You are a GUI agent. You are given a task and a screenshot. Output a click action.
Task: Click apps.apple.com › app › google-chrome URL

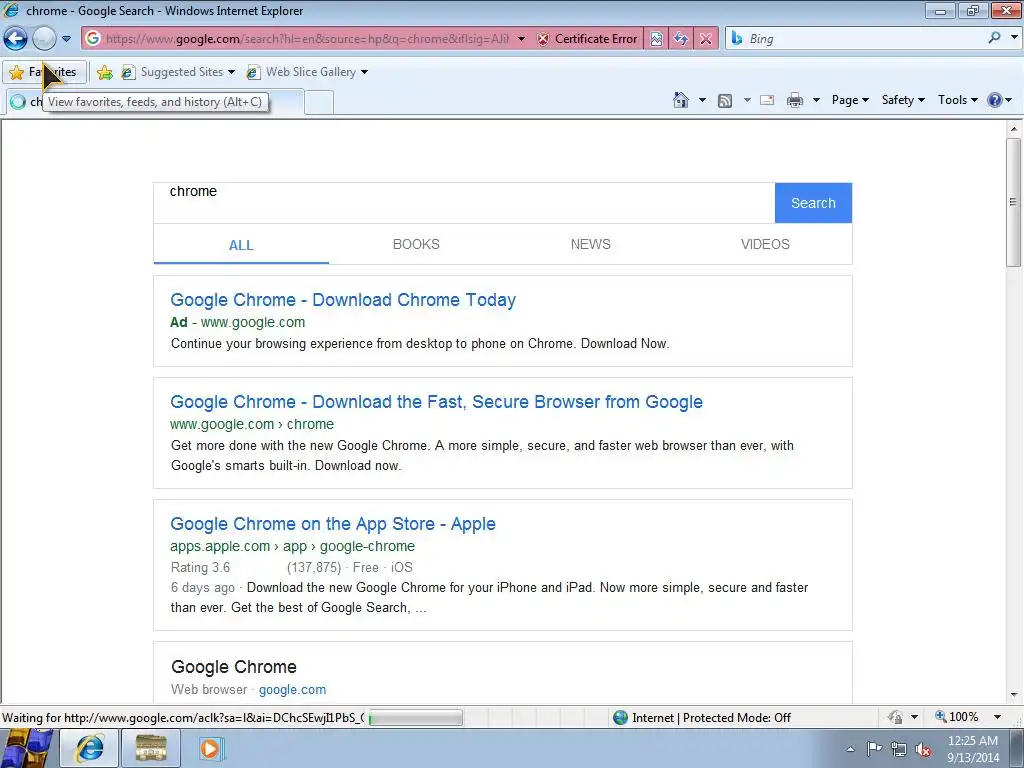293,546
